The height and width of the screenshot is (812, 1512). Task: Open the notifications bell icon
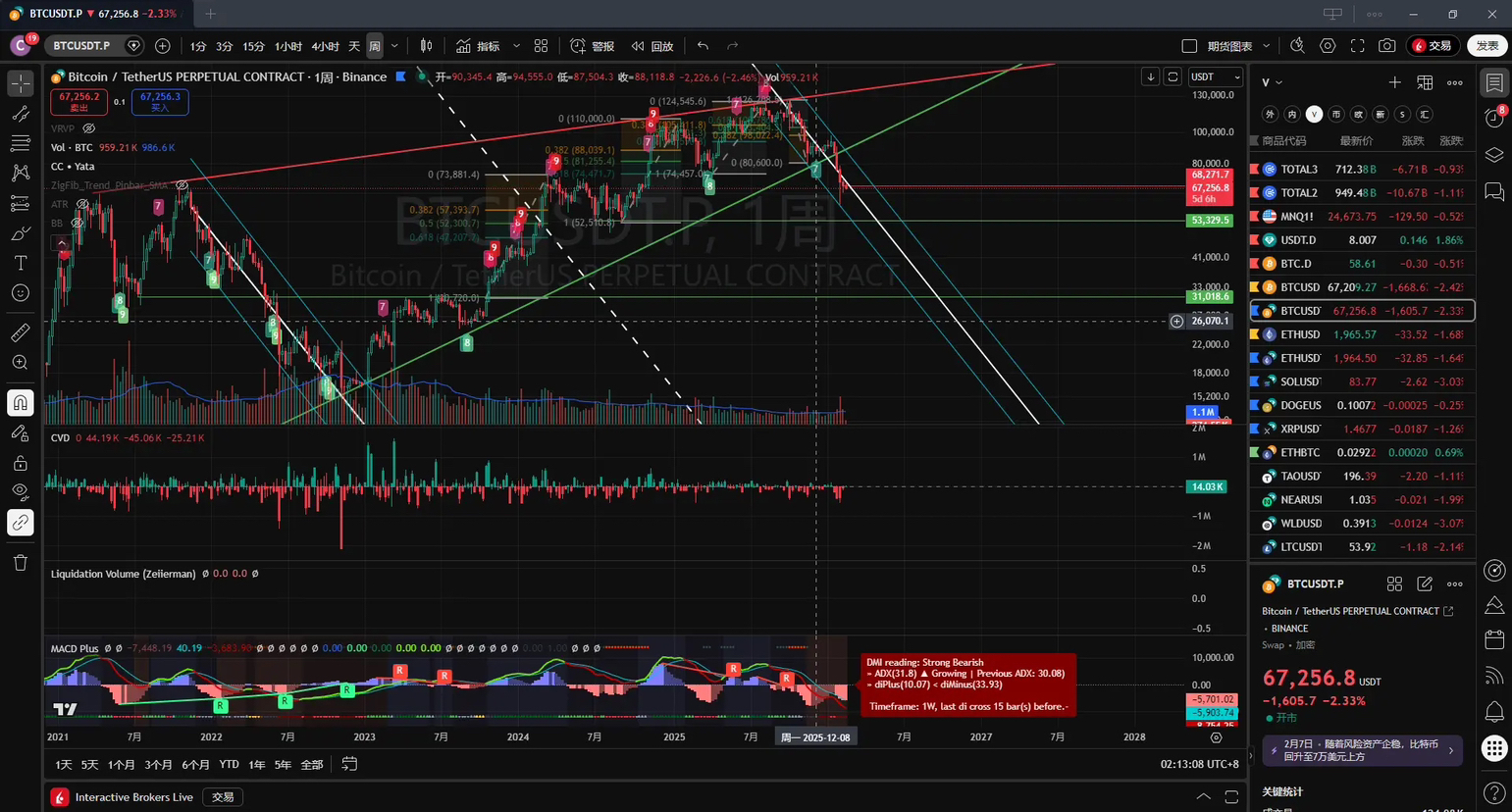click(x=1494, y=711)
